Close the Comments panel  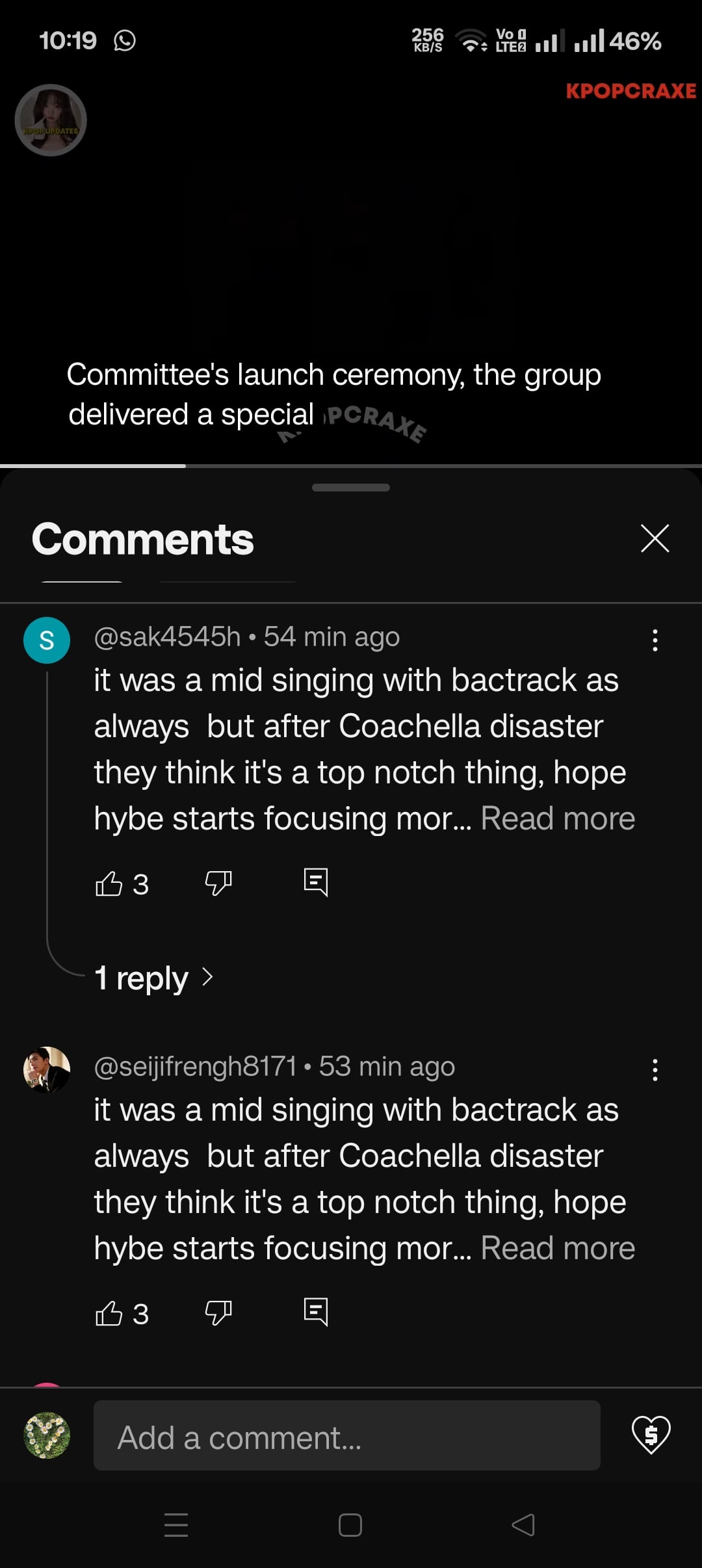[x=655, y=538]
